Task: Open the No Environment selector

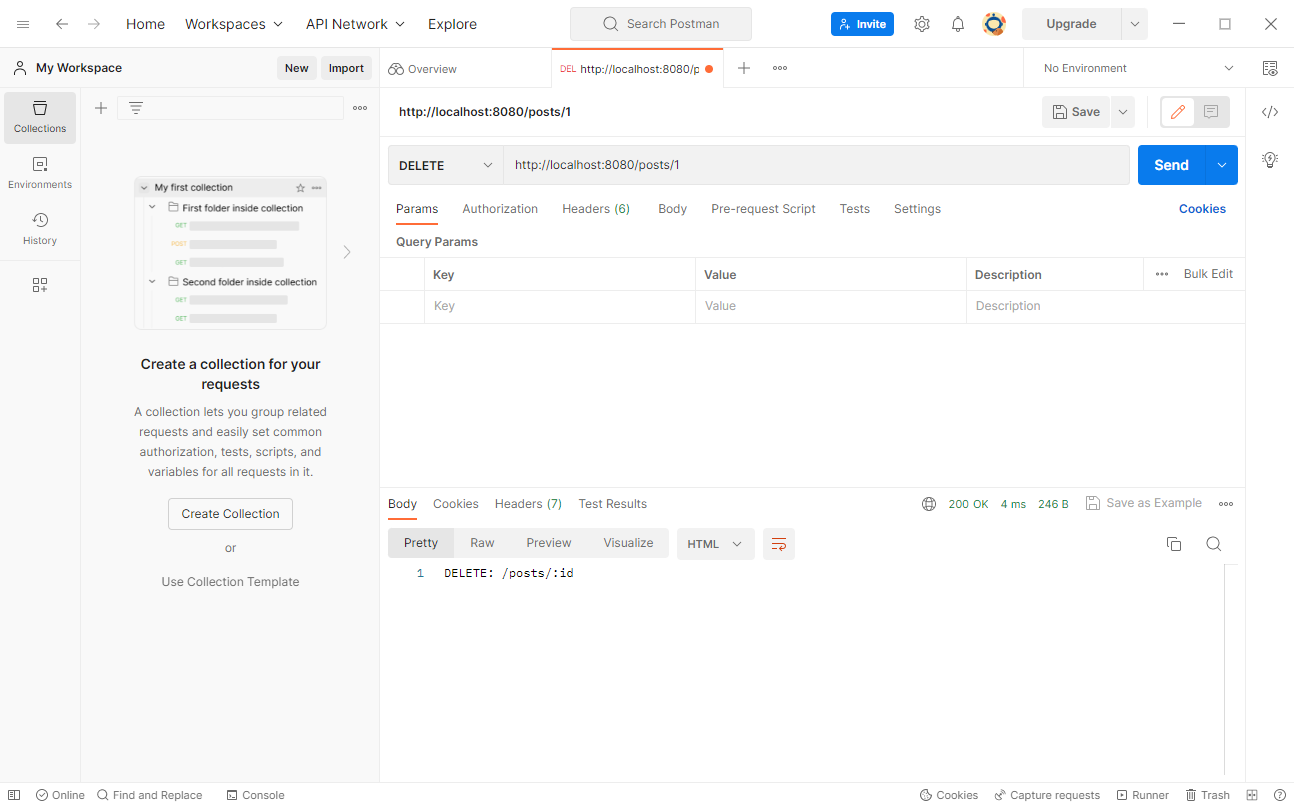Action: pos(1139,68)
